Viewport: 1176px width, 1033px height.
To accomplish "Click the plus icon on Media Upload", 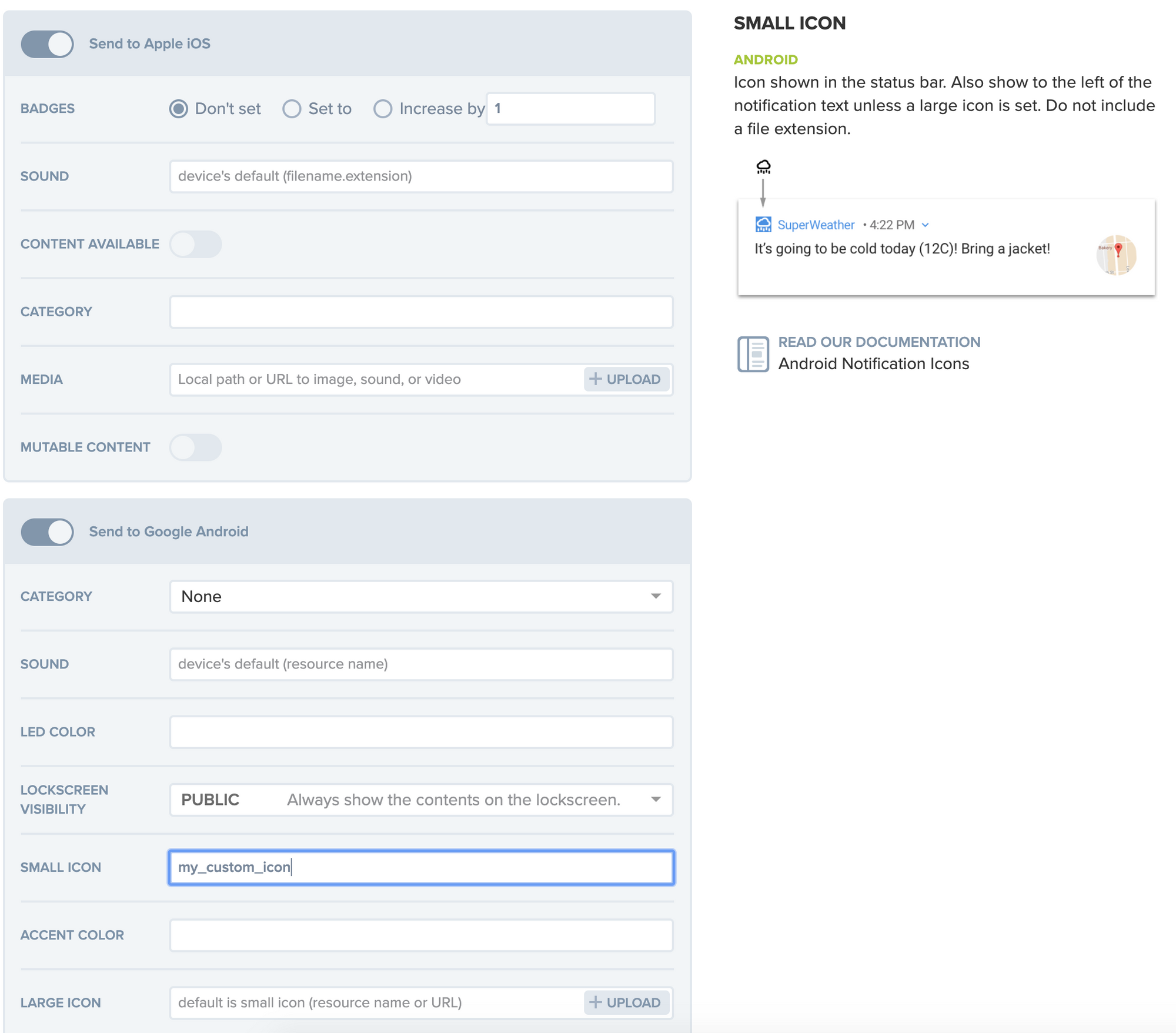I will tap(596, 379).
